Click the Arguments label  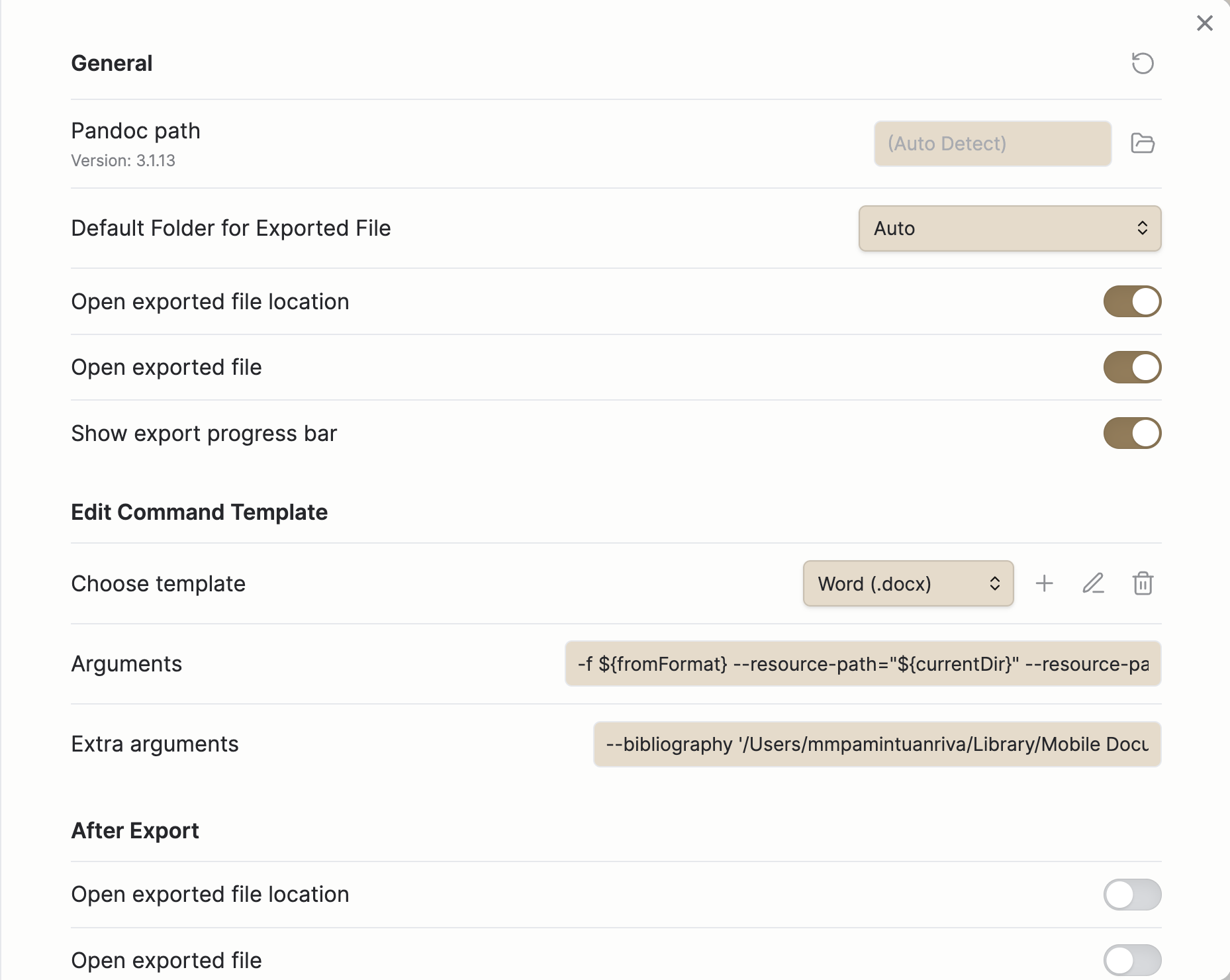[126, 664]
